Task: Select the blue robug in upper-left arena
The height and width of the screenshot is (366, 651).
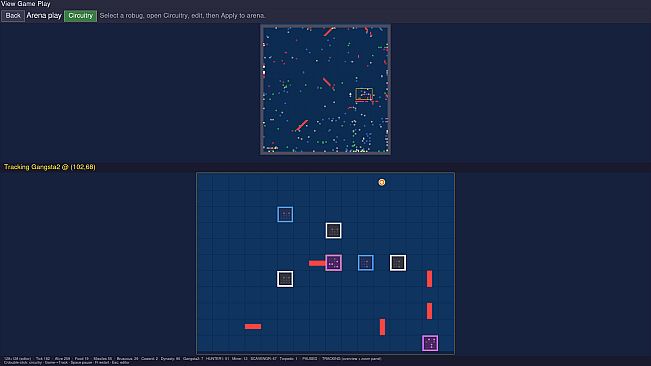Action: [x=285, y=214]
